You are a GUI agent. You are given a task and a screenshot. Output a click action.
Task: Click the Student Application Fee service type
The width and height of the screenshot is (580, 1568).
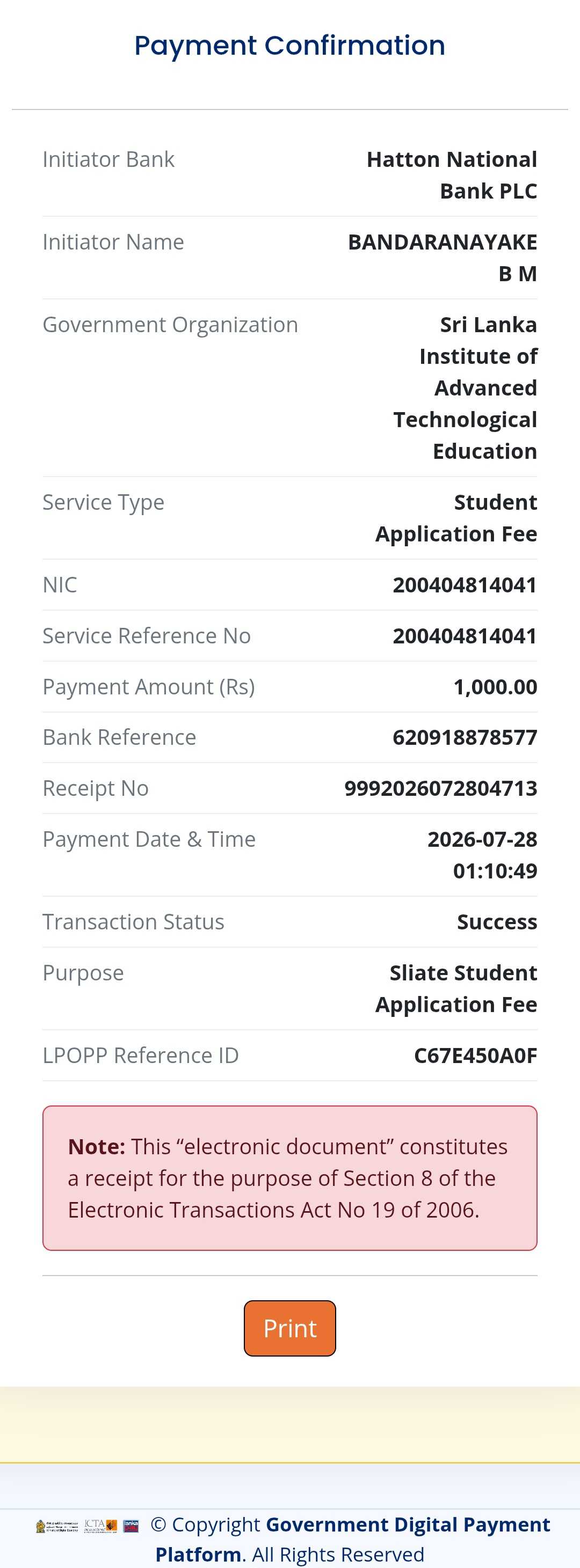point(456,518)
